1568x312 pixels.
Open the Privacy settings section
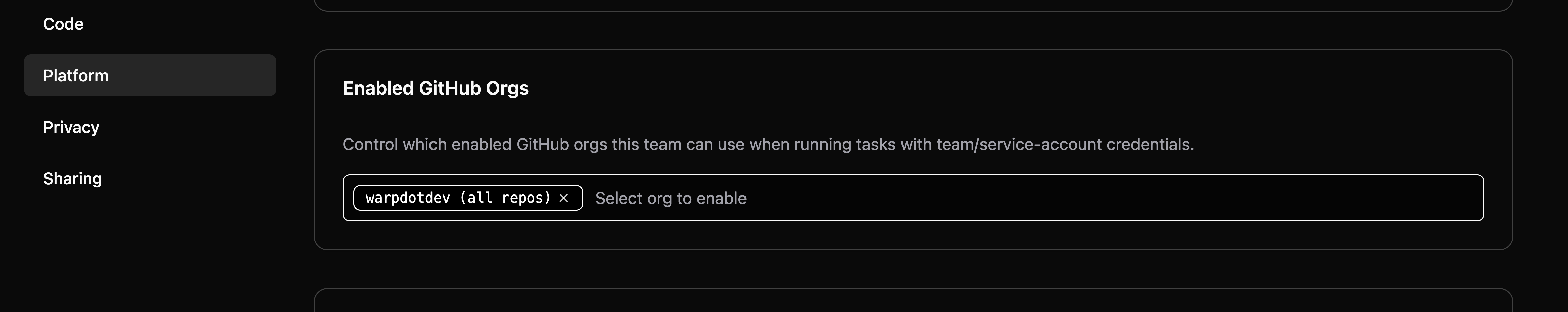(x=71, y=127)
